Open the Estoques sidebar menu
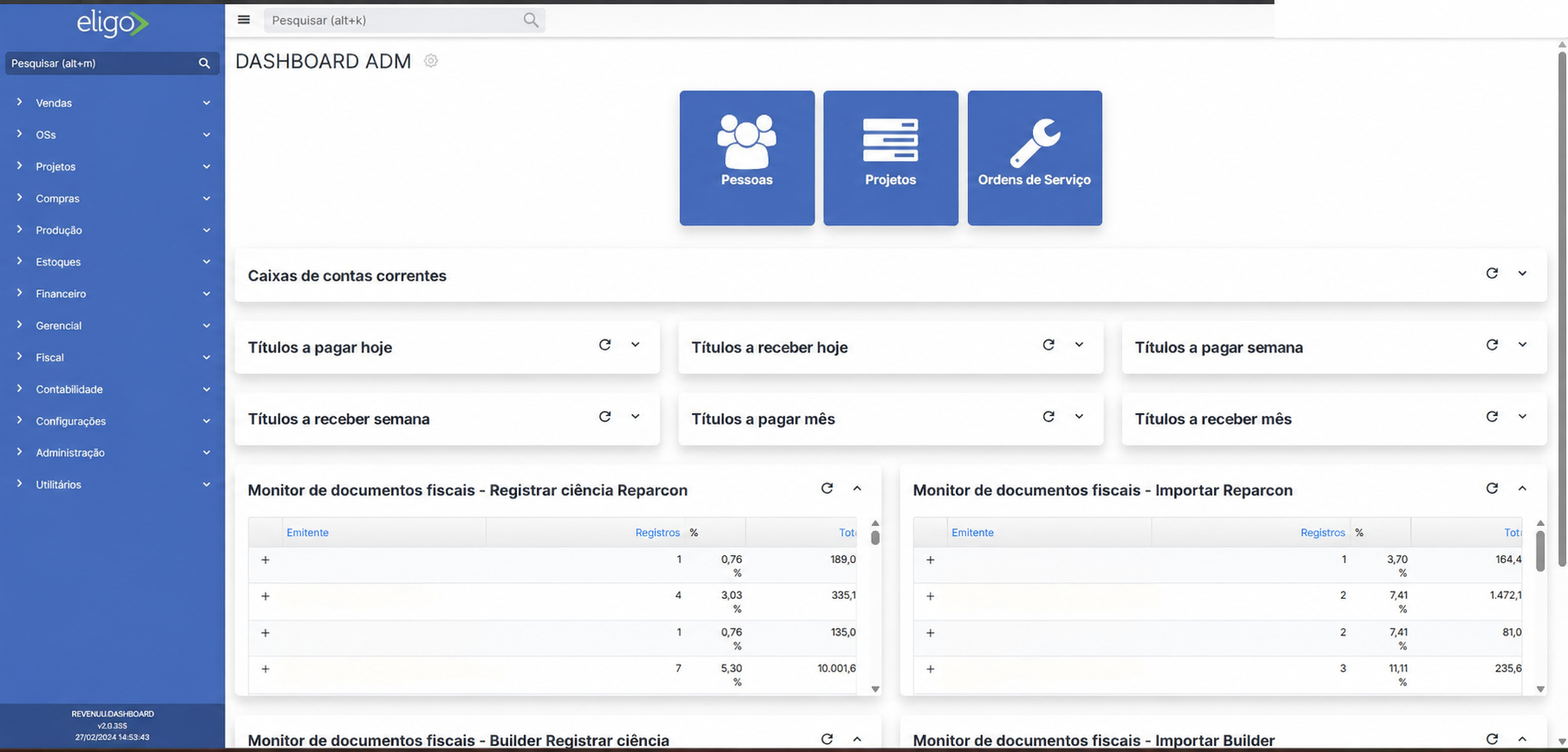 [x=113, y=262]
